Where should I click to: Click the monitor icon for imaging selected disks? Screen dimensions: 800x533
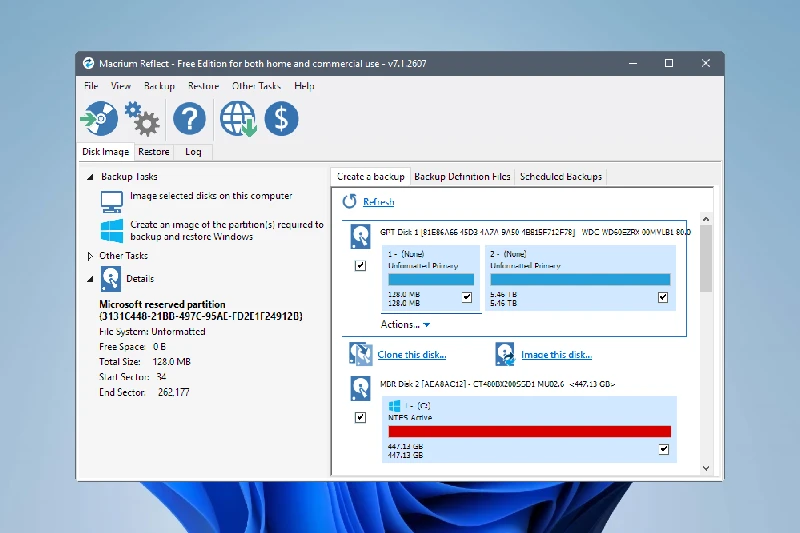[112, 201]
